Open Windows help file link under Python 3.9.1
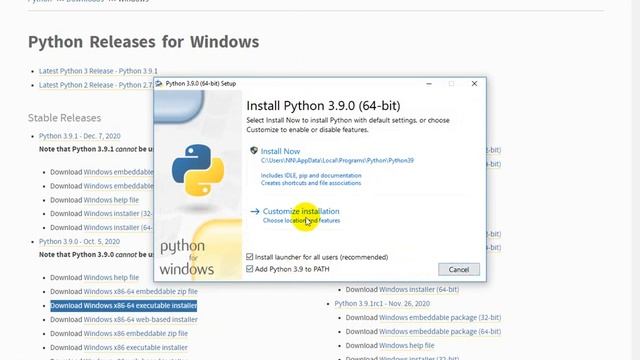640x360 pixels. click(x=111, y=200)
